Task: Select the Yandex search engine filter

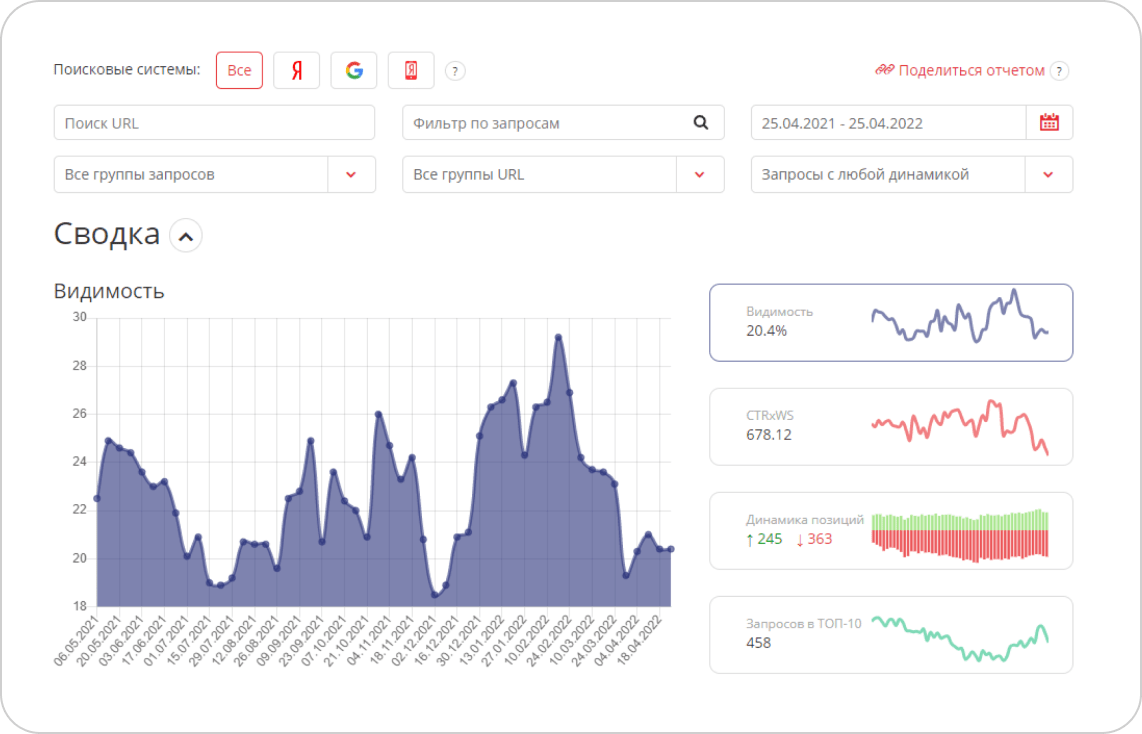Action: 296,71
